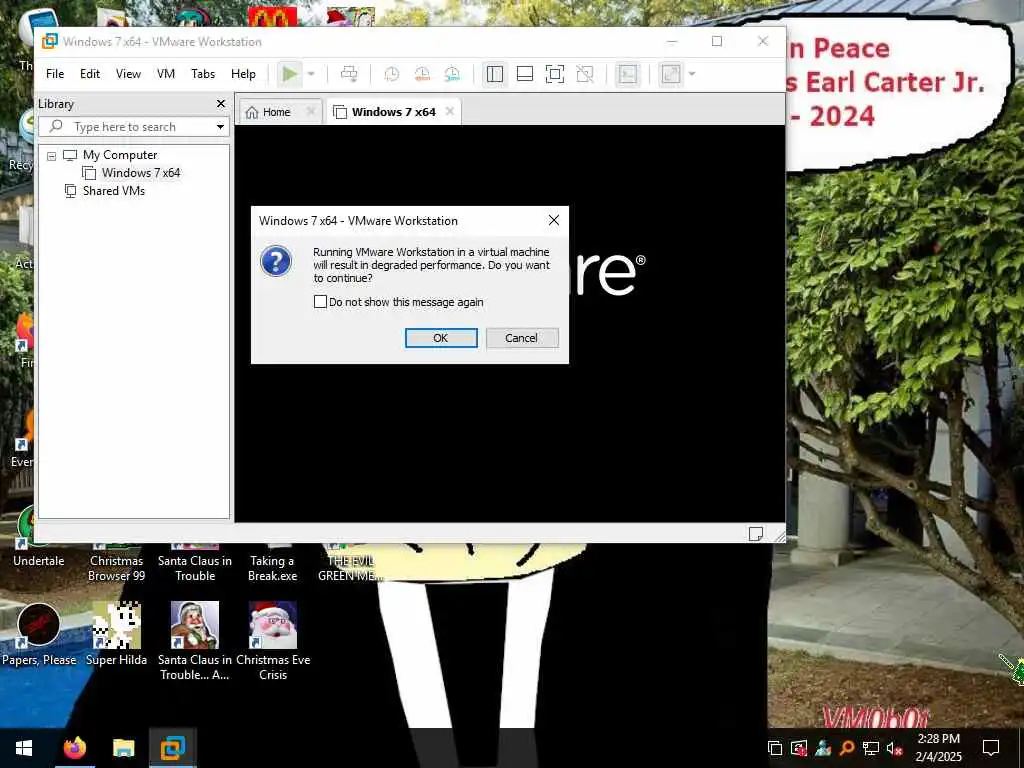This screenshot has width=1024, height=768.
Task: Click OK in the VMware dialog
Action: (x=441, y=338)
